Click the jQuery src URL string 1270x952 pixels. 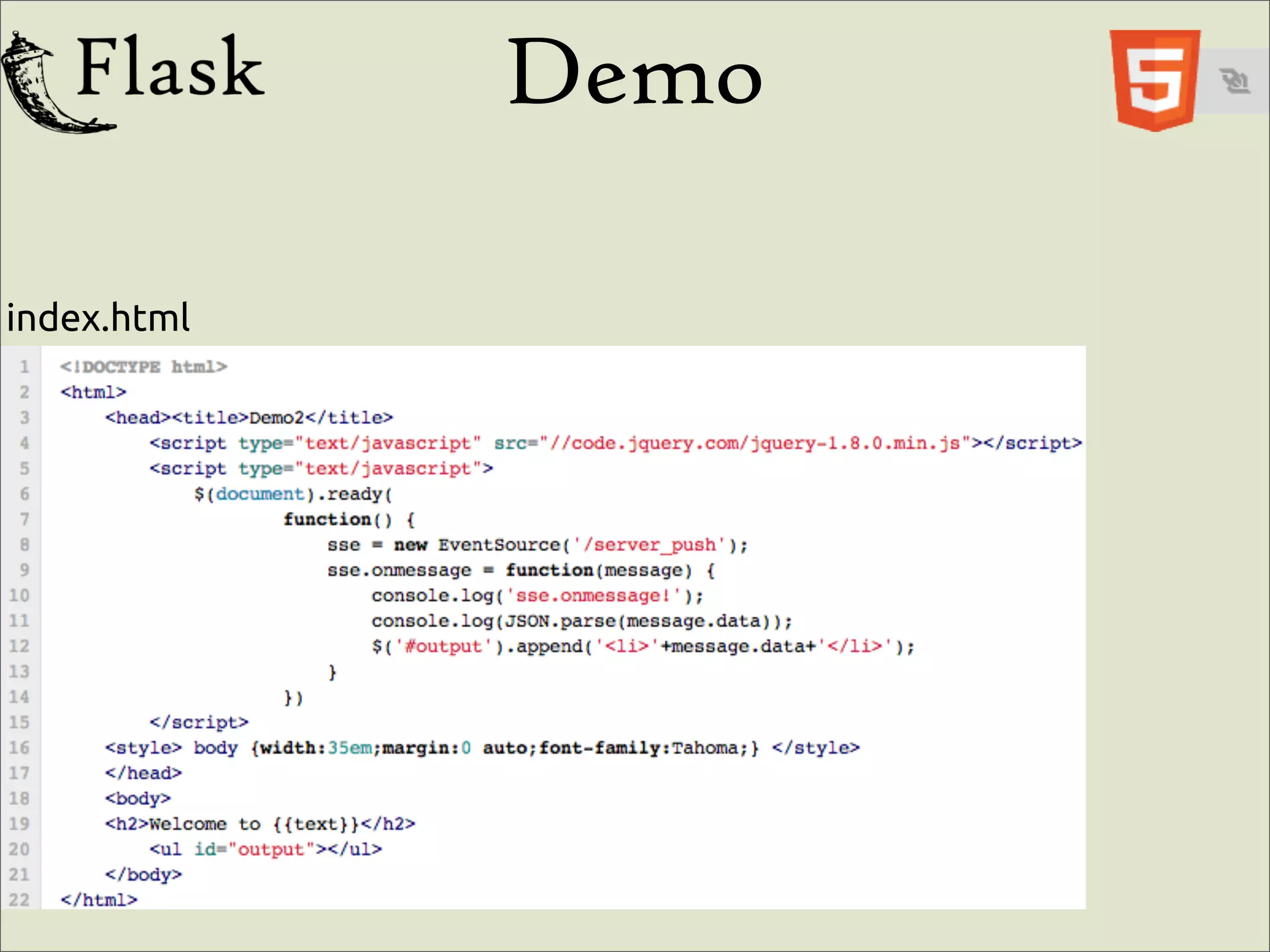click(x=755, y=443)
